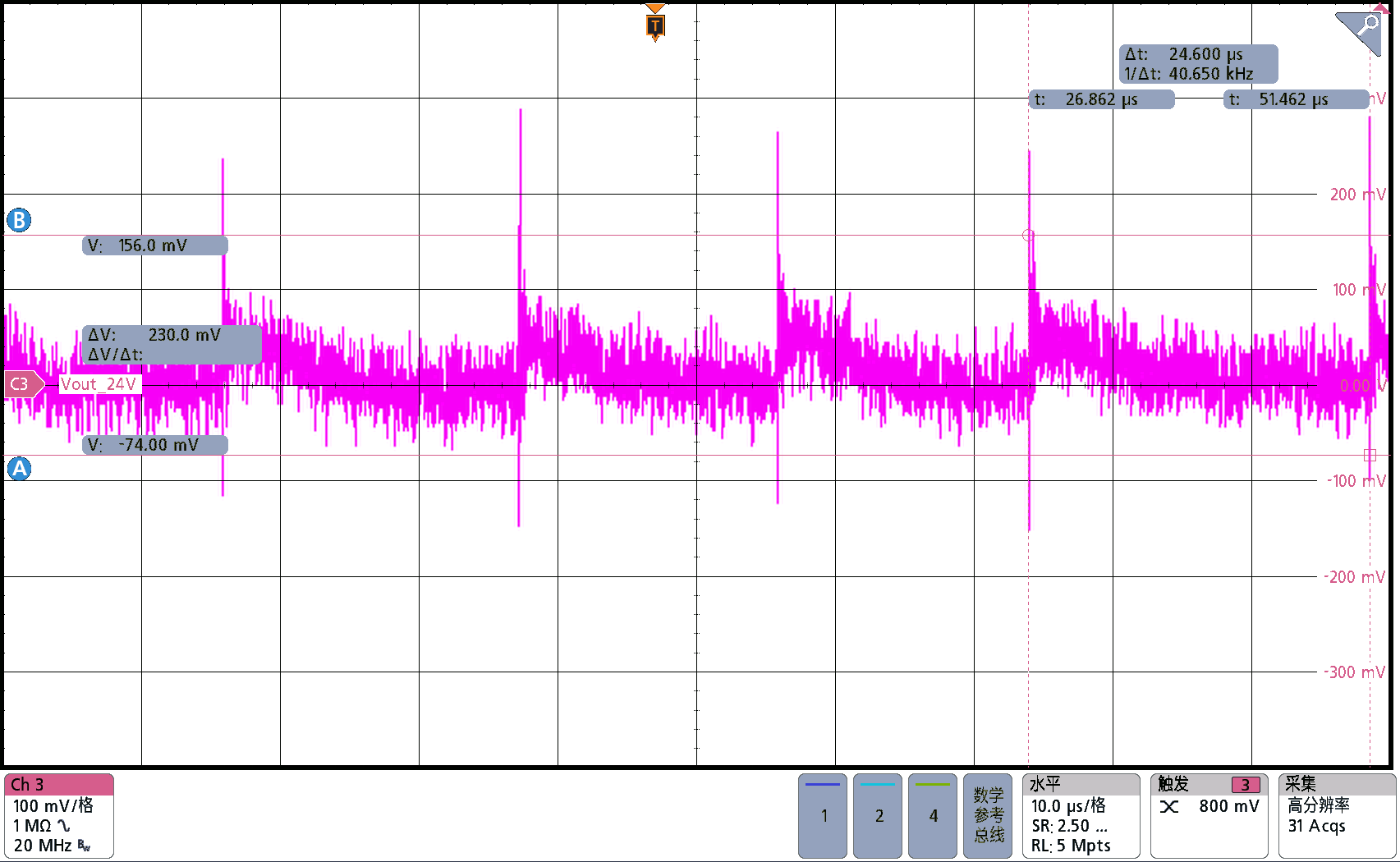The image size is (1400, 862).
Task: Click the RL: 5 Mpts record length
Action: (x=1071, y=846)
